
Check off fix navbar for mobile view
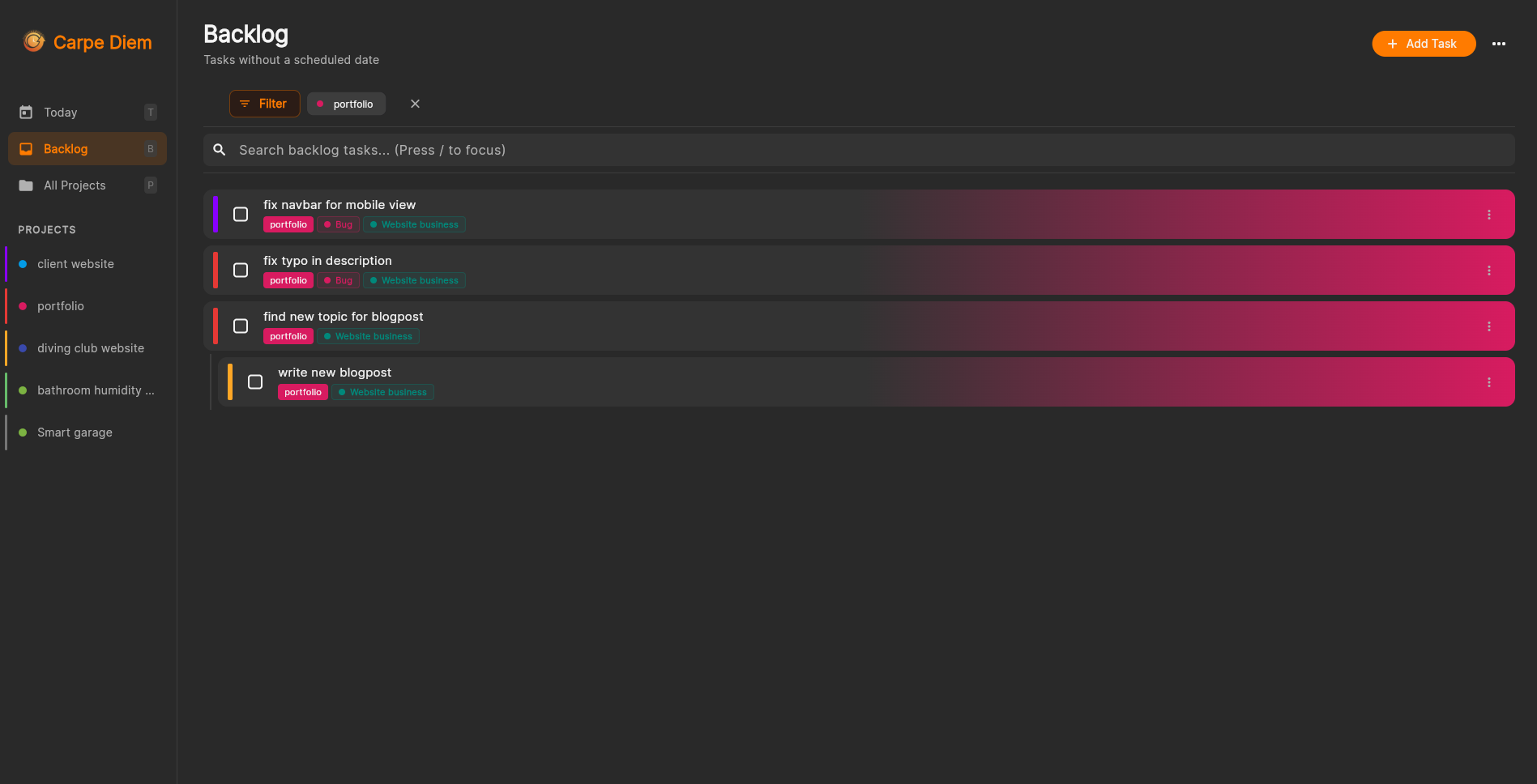[x=241, y=215]
